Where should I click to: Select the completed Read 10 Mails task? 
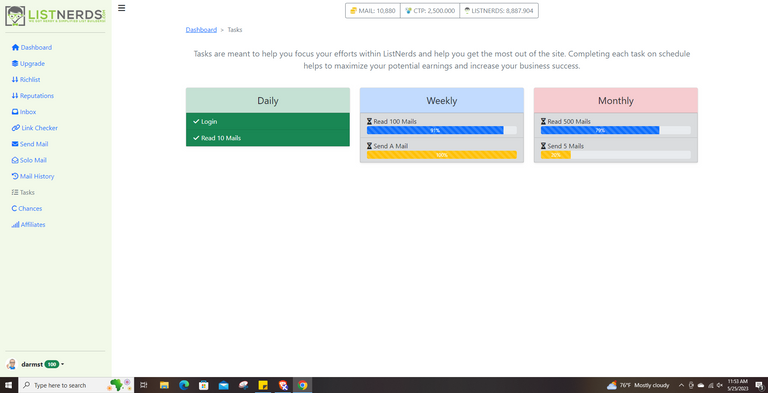pyautogui.click(x=268, y=138)
